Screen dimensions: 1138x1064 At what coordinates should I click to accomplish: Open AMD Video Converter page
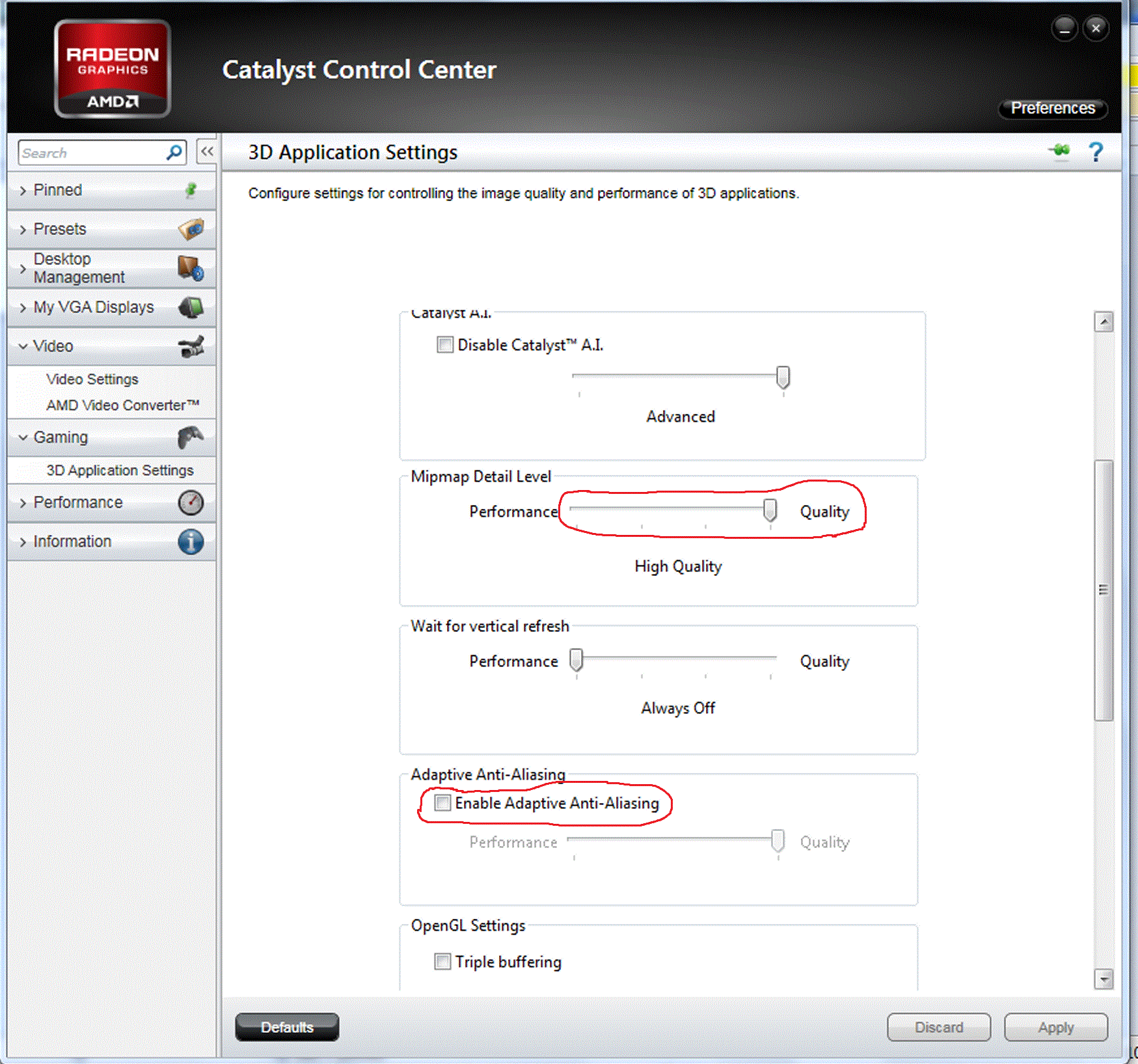(x=123, y=405)
